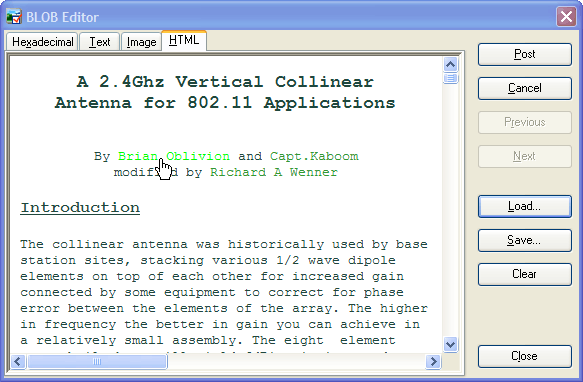
Task: Activate the HTML tab
Action: point(184,40)
